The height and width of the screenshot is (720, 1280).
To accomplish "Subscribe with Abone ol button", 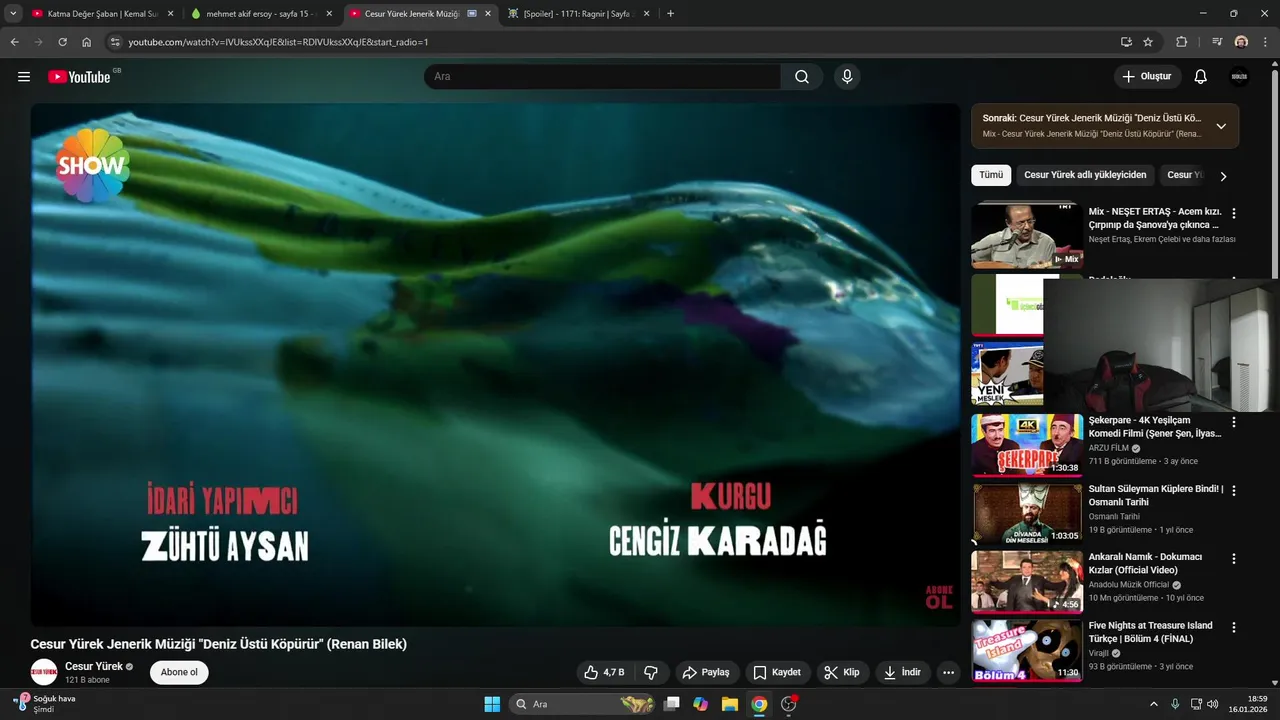I will 179,672.
